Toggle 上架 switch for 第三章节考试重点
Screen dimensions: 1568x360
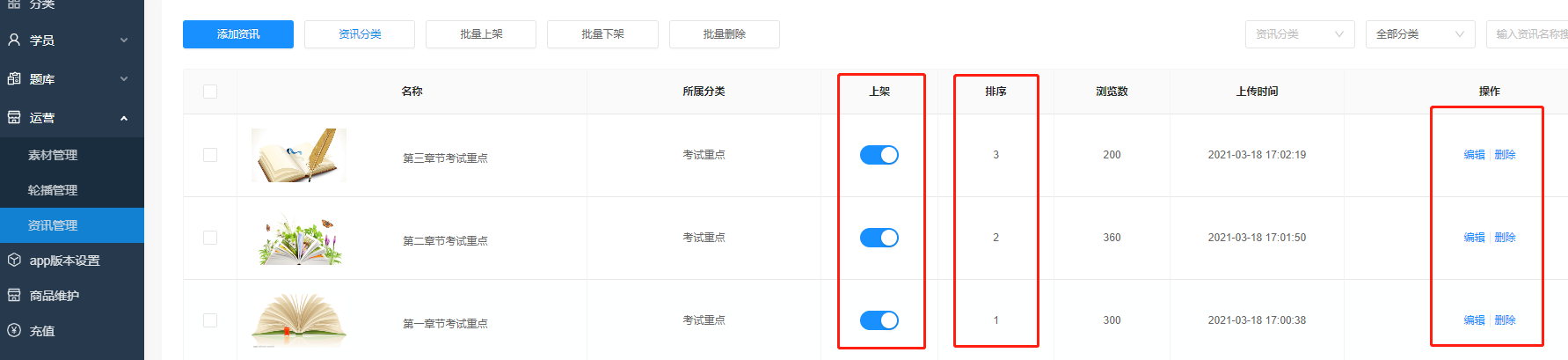click(x=879, y=155)
